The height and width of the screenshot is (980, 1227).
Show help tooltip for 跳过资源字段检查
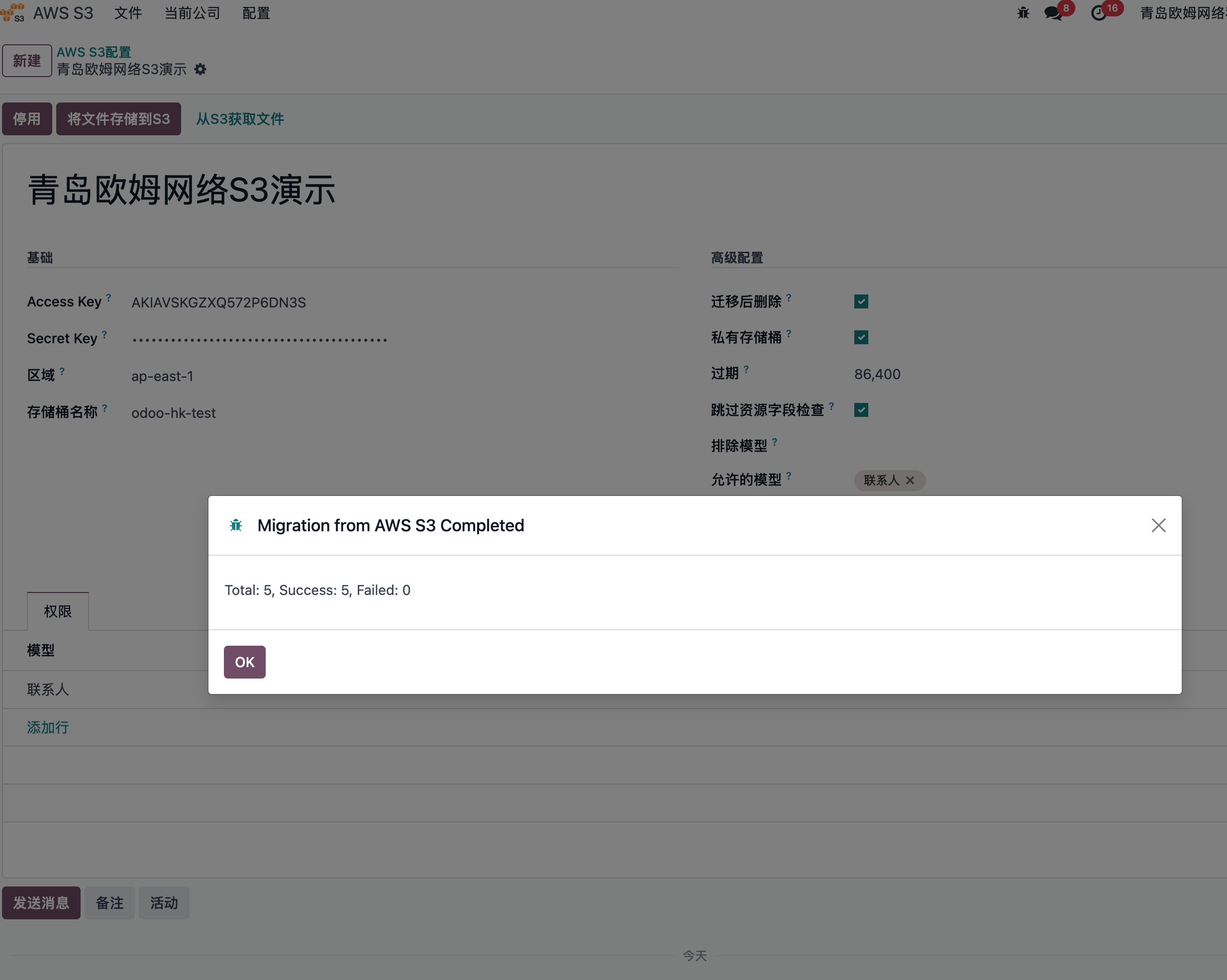tap(831, 406)
